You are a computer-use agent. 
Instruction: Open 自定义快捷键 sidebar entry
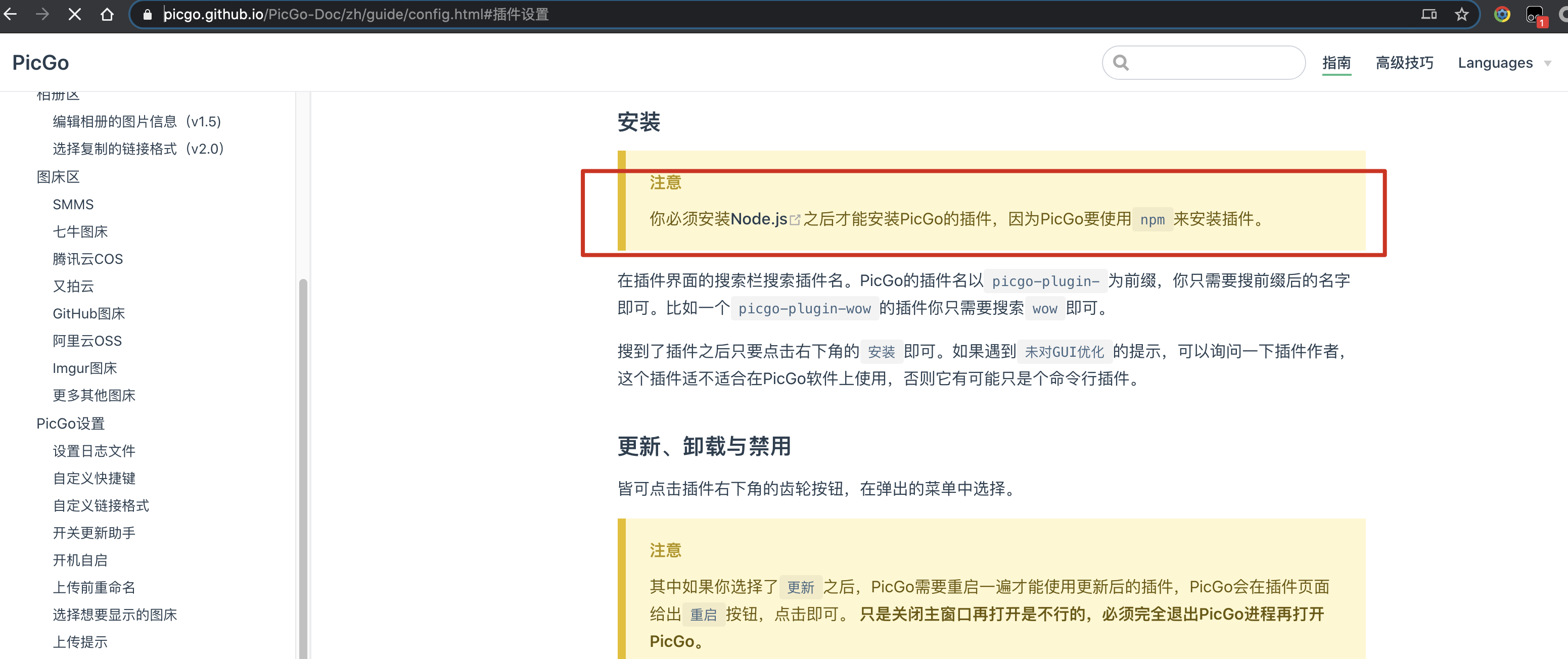pos(94,478)
